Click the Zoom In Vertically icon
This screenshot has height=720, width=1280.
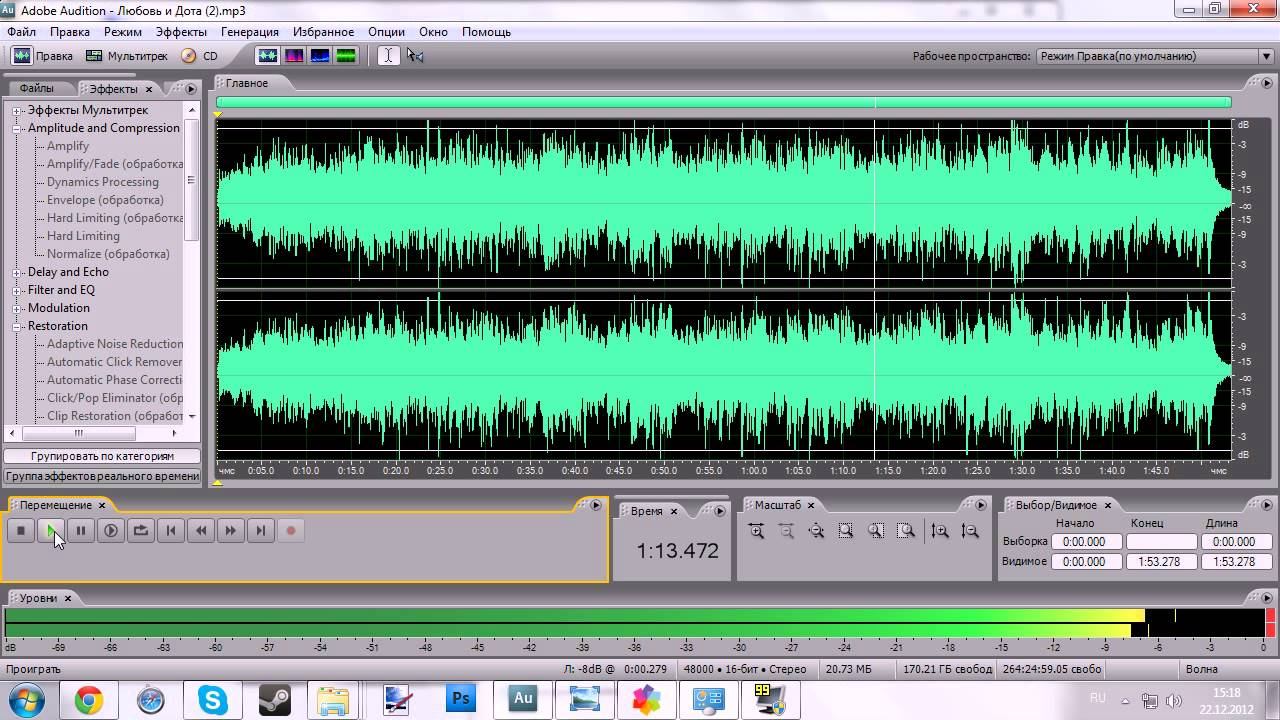[x=940, y=532]
